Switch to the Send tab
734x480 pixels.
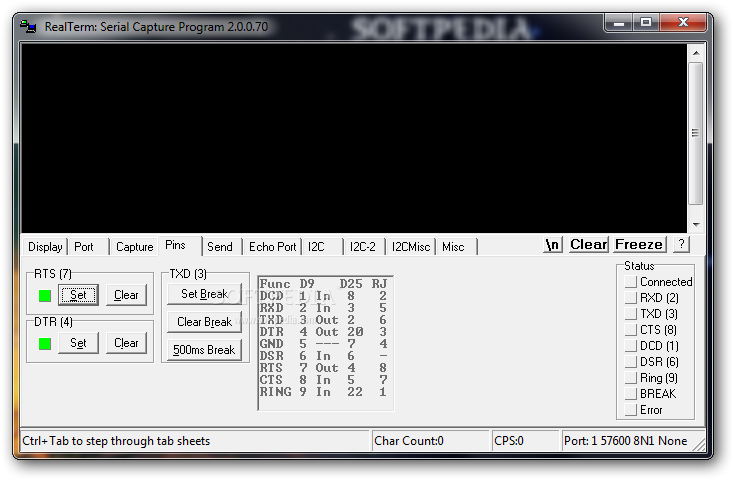222,247
